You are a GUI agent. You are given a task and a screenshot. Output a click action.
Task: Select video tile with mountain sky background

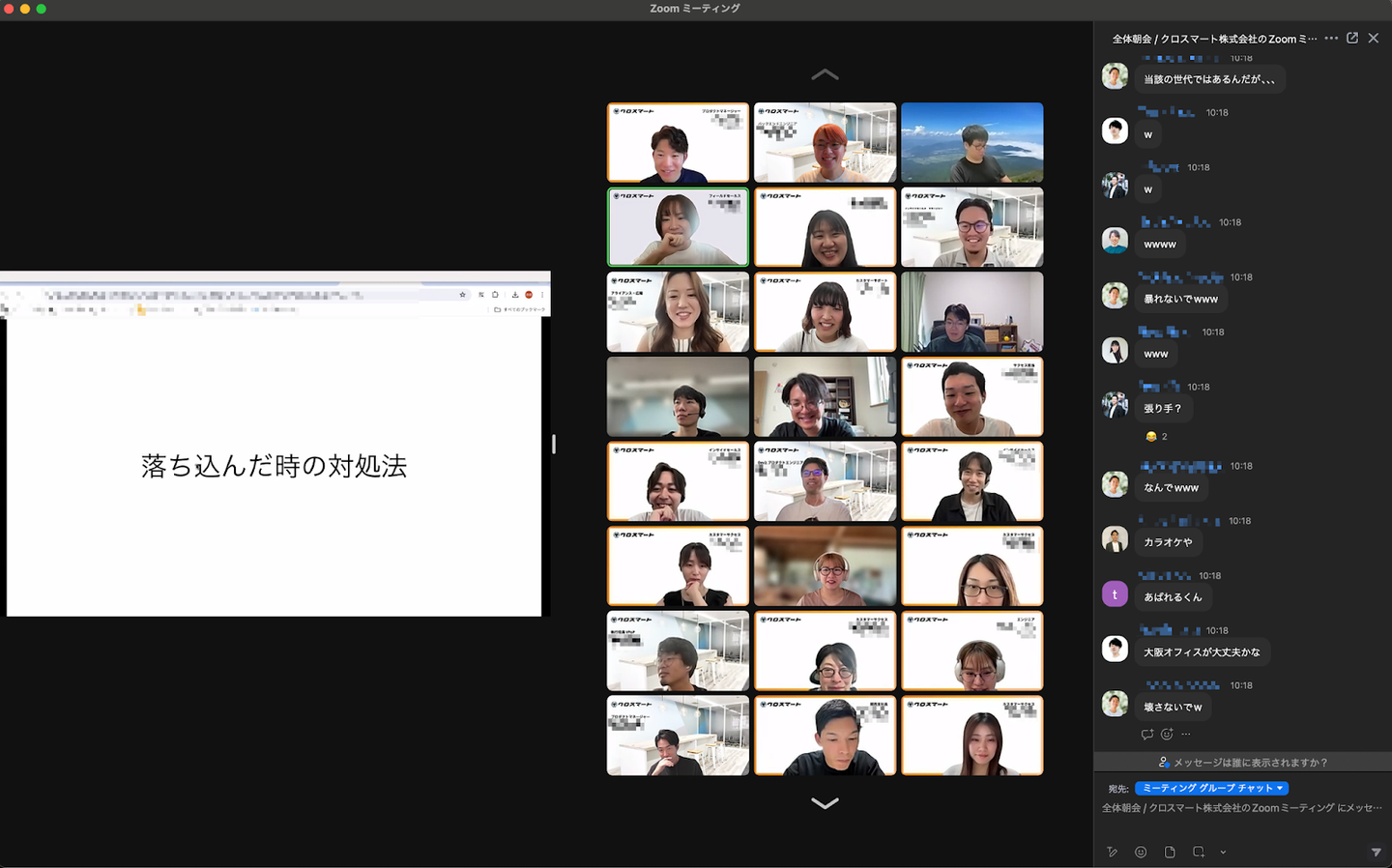pos(971,142)
